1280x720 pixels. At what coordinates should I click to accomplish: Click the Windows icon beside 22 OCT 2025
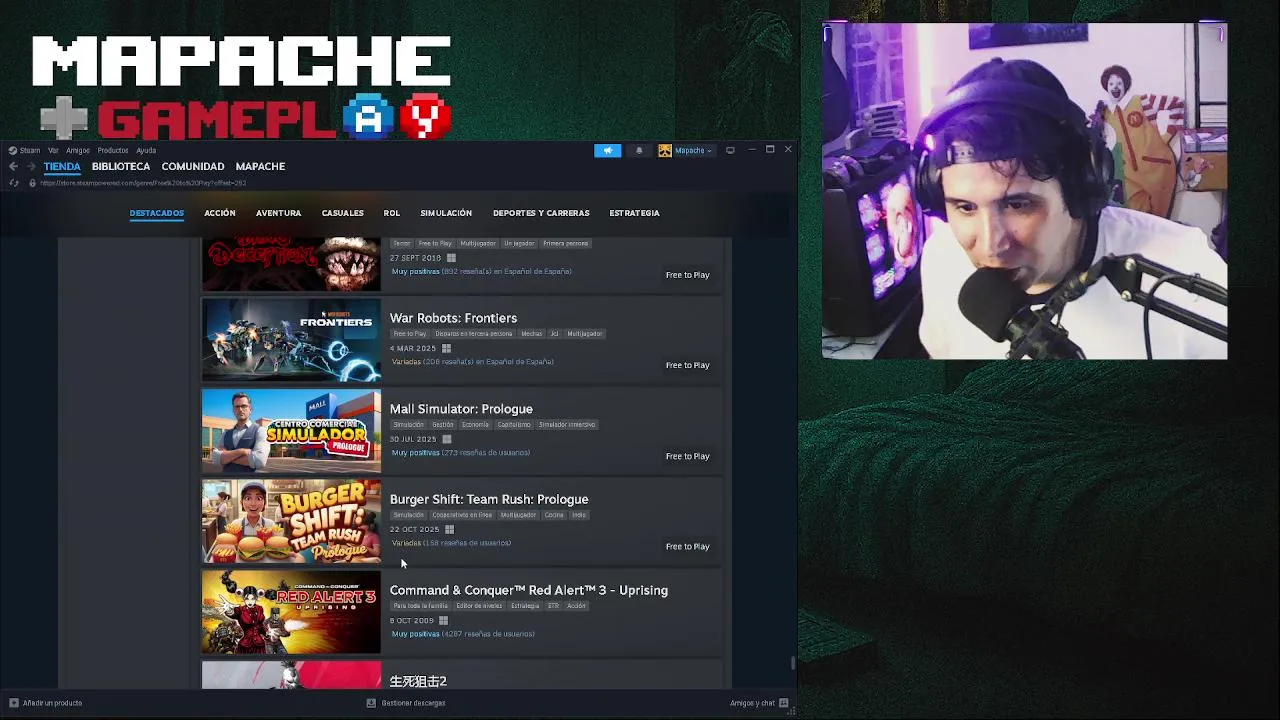tap(449, 529)
